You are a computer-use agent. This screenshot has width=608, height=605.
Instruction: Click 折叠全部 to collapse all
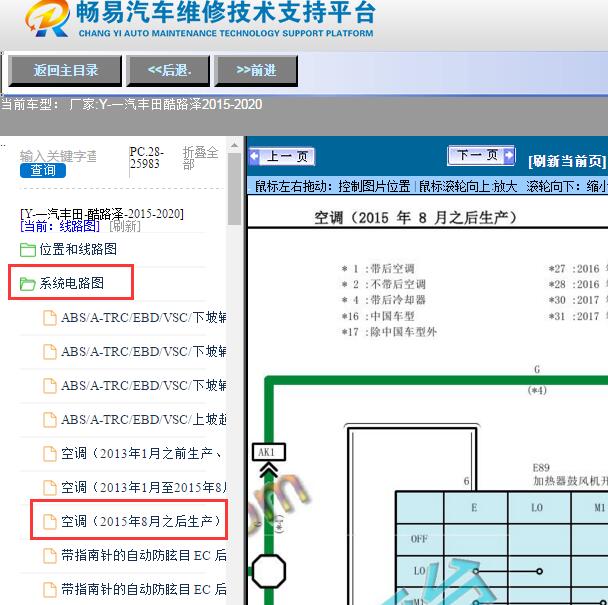pos(200,158)
